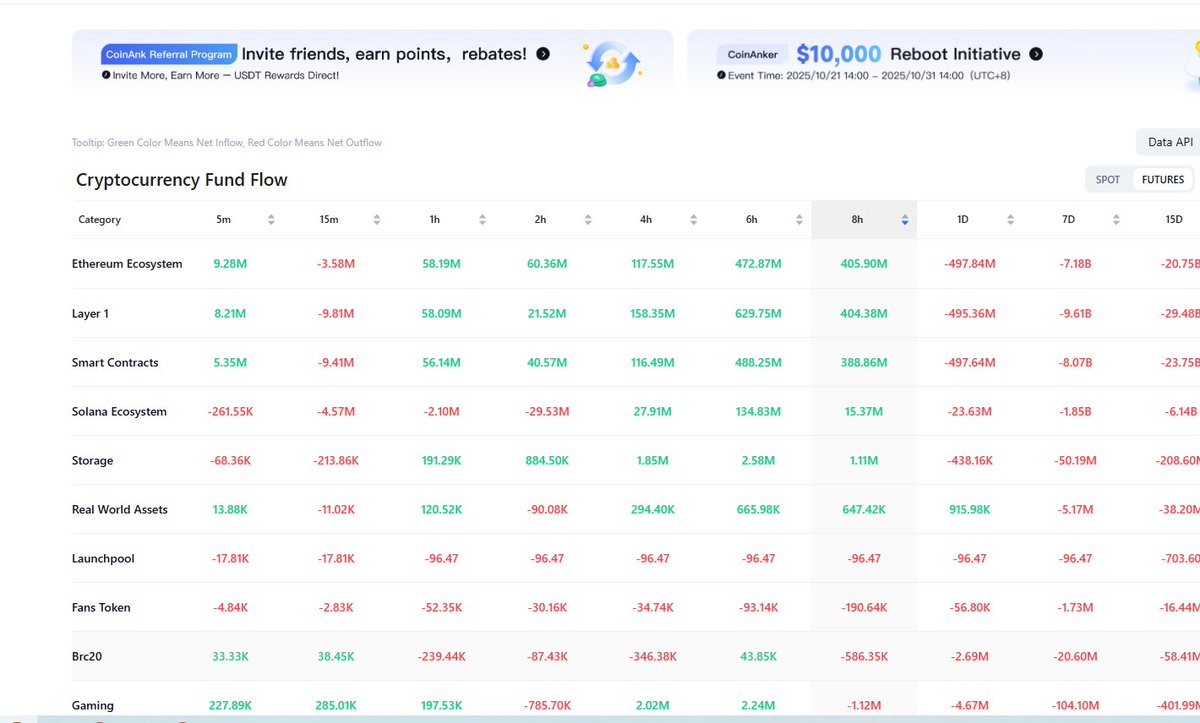This screenshot has height=723, width=1200.
Task: Open the Real World Assets category
Action: click(x=120, y=510)
